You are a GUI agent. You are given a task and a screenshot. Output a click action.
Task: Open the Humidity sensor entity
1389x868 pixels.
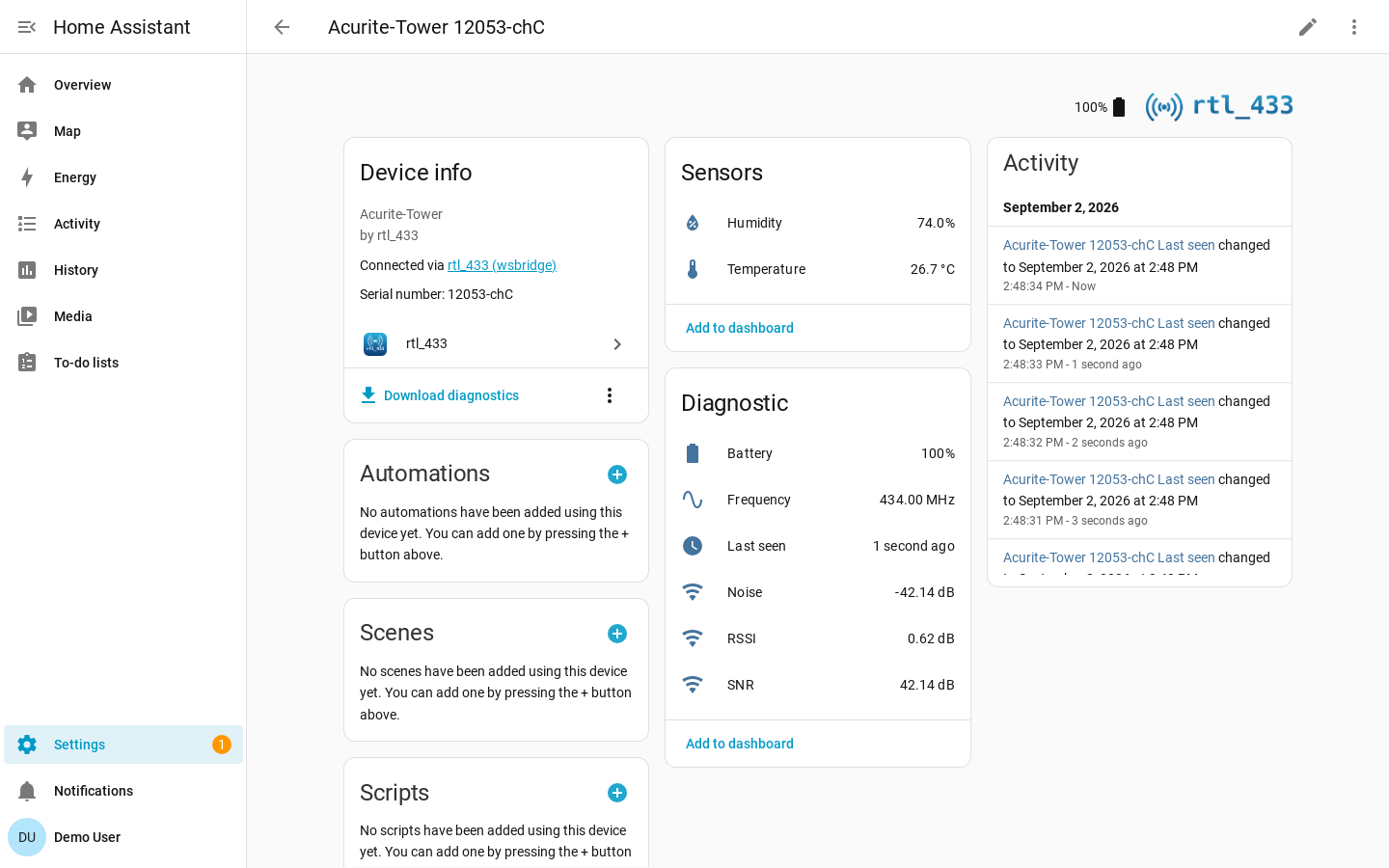click(818, 223)
